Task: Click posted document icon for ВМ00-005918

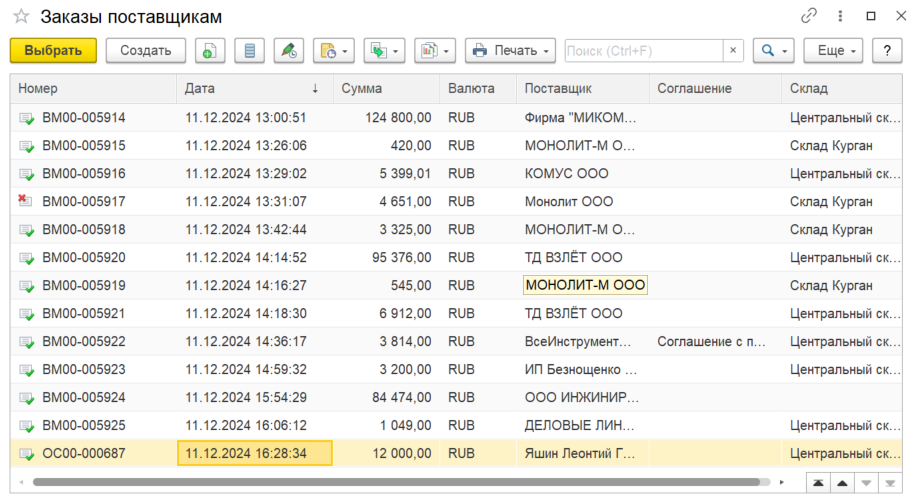Action: pyautogui.click(x=26, y=230)
